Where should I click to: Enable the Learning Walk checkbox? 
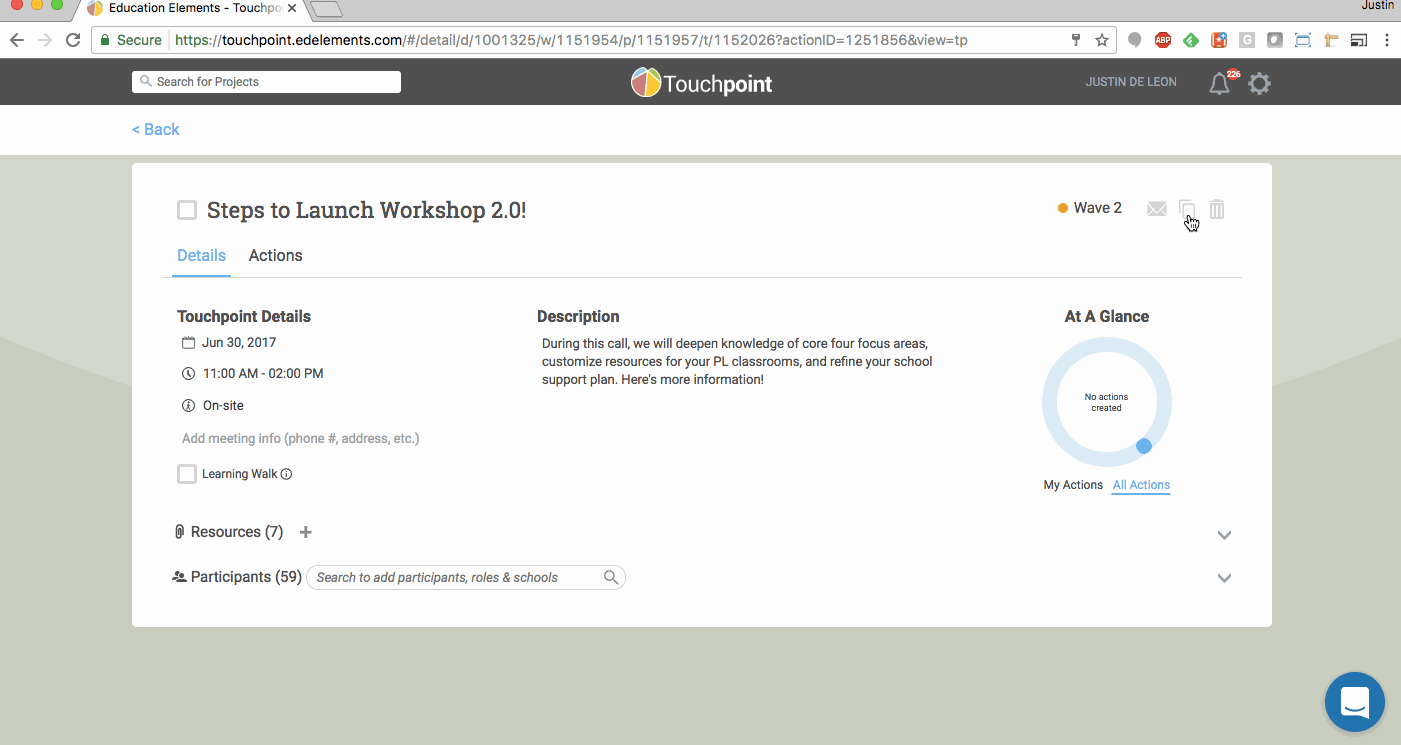[187, 474]
